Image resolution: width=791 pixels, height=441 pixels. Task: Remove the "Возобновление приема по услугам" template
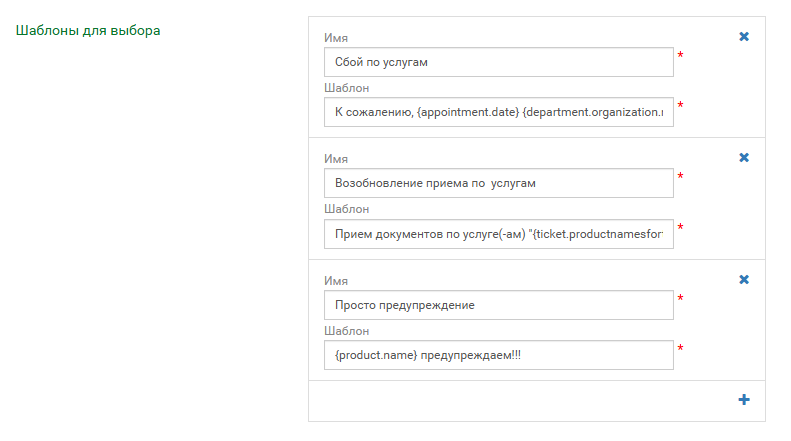point(744,157)
